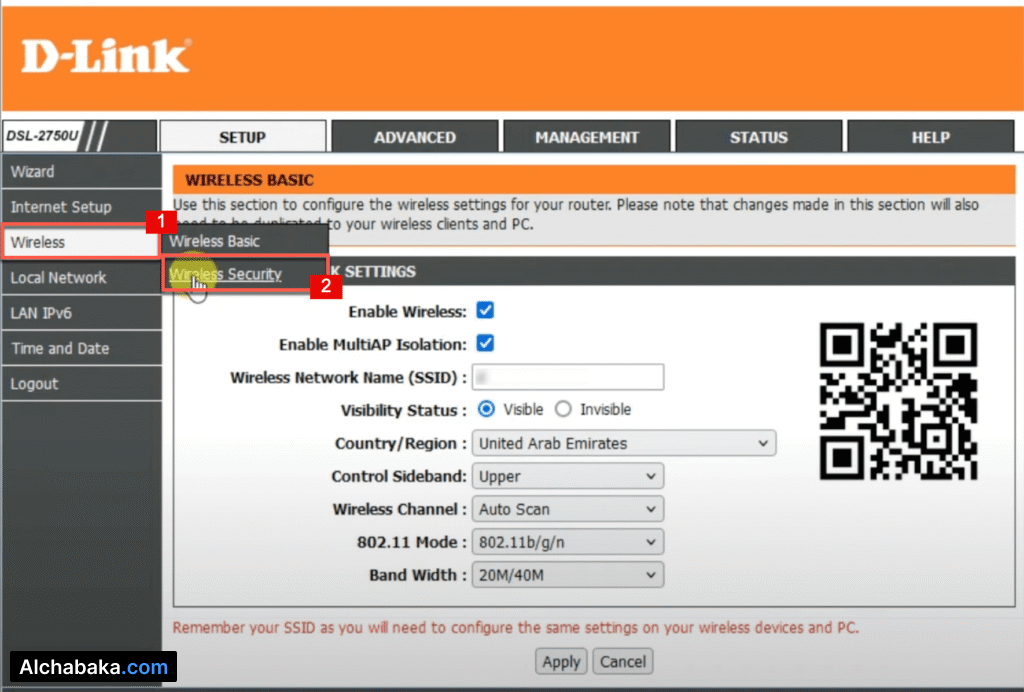The width and height of the screenshot is (1024, 692).
Task: Open the Band Width dropdown
Action: pyautogui.click(x=568, y=575)
